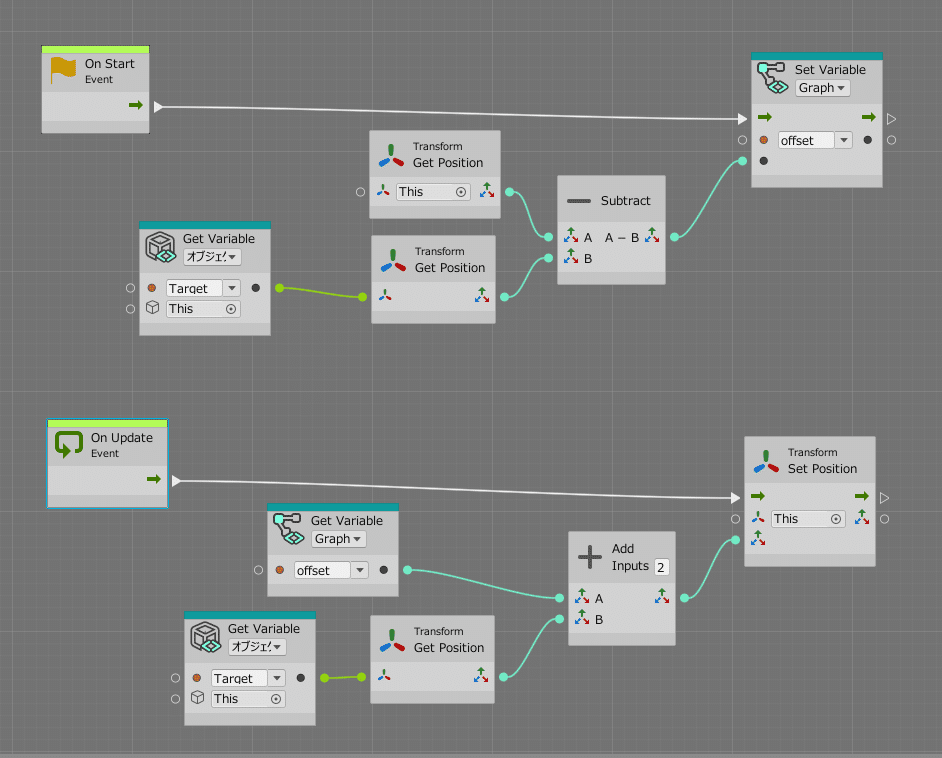942x758 pixels.
Task: Click the green flow output arrow on Set Variable
Action: [868, 117]
